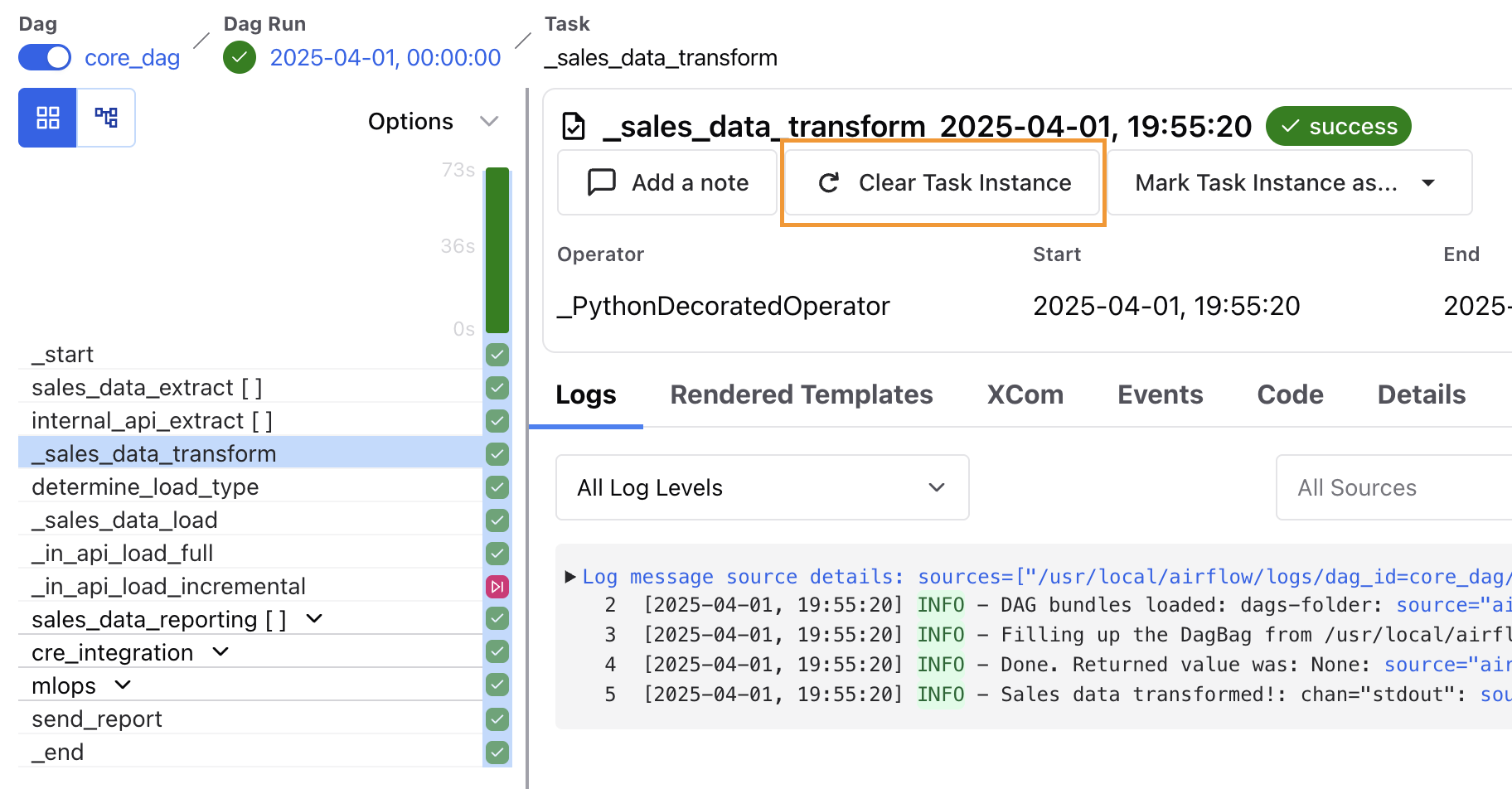The width and height of the screenshot is (1512, 789).
Task: Expand the sales_data_reporting task group
Action: tap(313, 618)
